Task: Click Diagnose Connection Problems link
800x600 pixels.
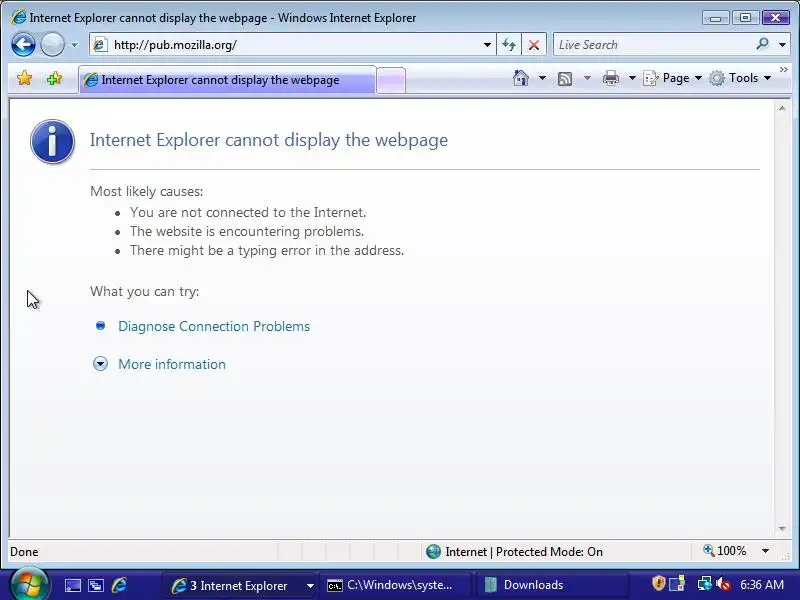Action: 214,327
